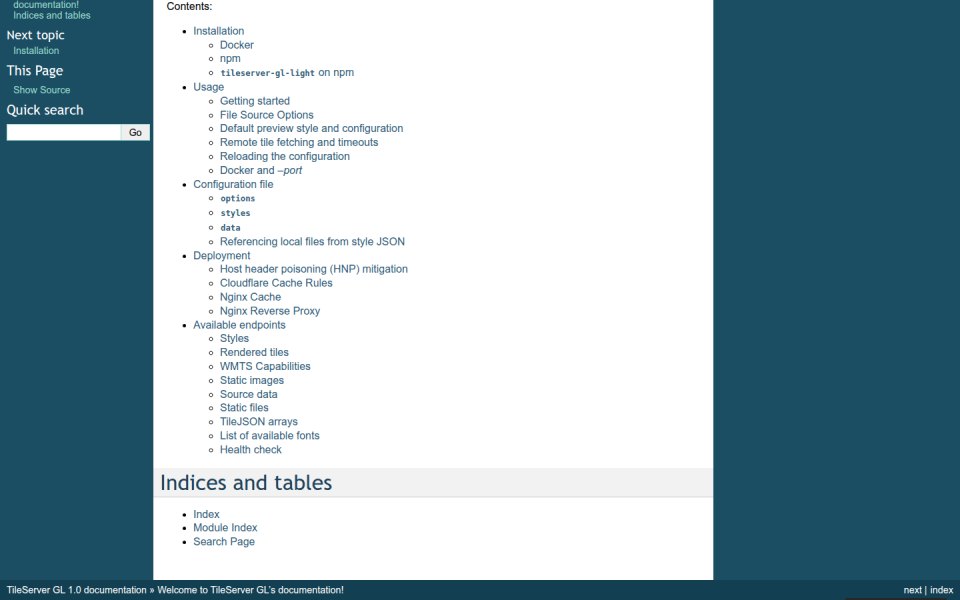Click the Go search button
The height and width of the screenshot is (600, 960).
pos(135,132)
